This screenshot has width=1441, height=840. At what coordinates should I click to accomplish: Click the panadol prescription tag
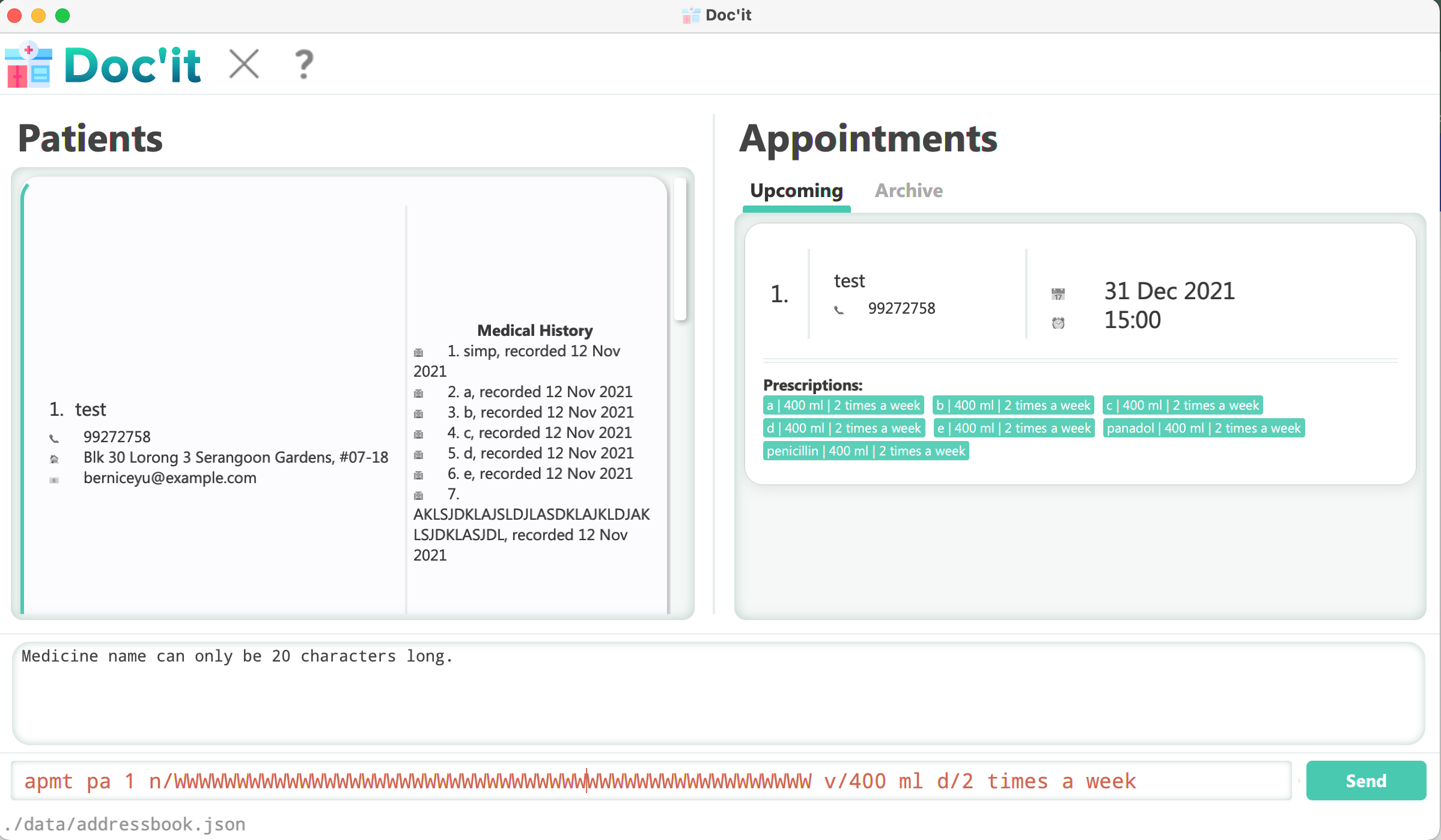[x=1203, y=427]
